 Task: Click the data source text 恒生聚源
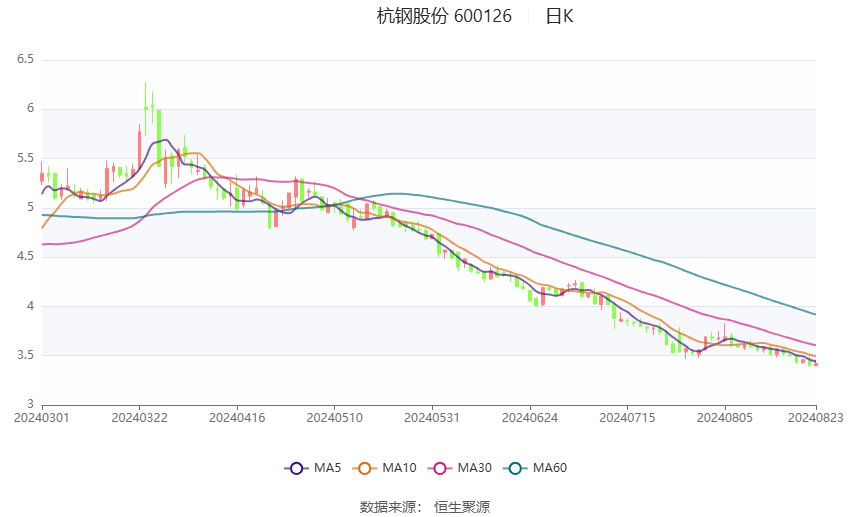[462, 507]
